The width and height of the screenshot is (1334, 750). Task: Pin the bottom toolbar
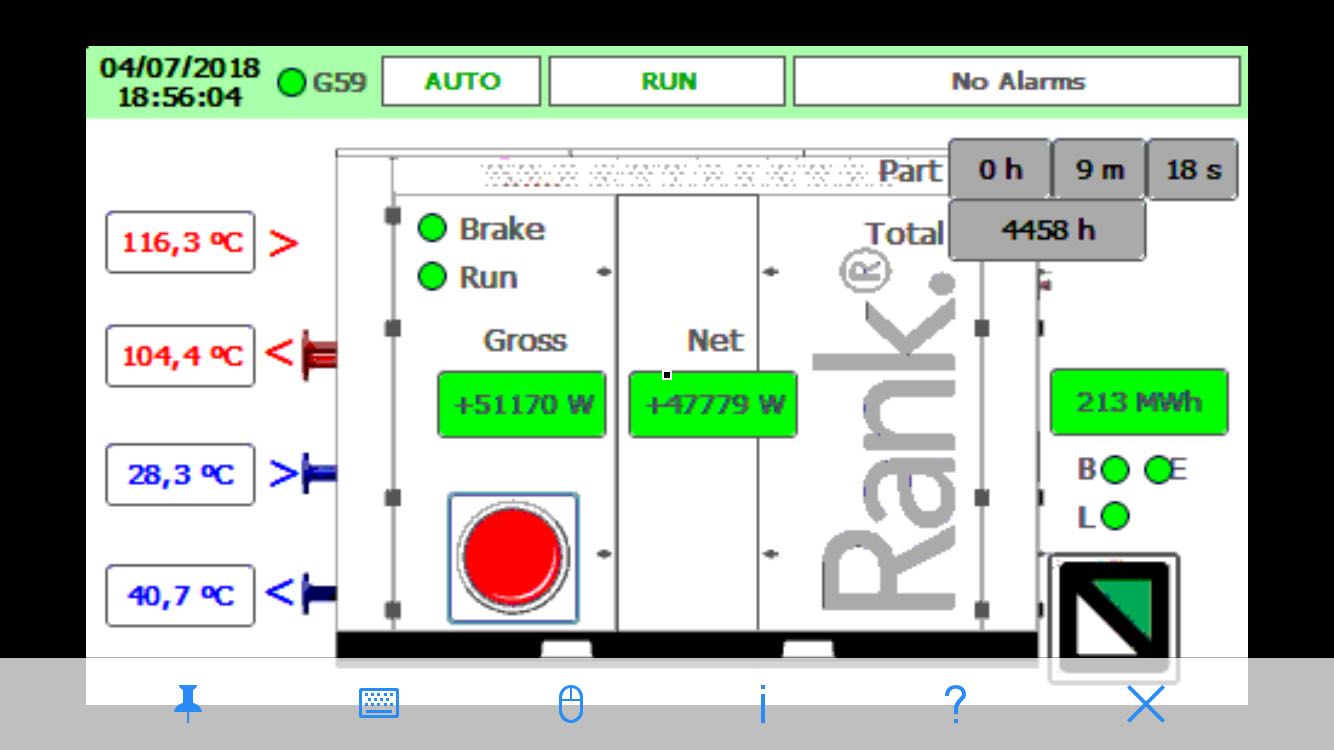coord(186,705)
